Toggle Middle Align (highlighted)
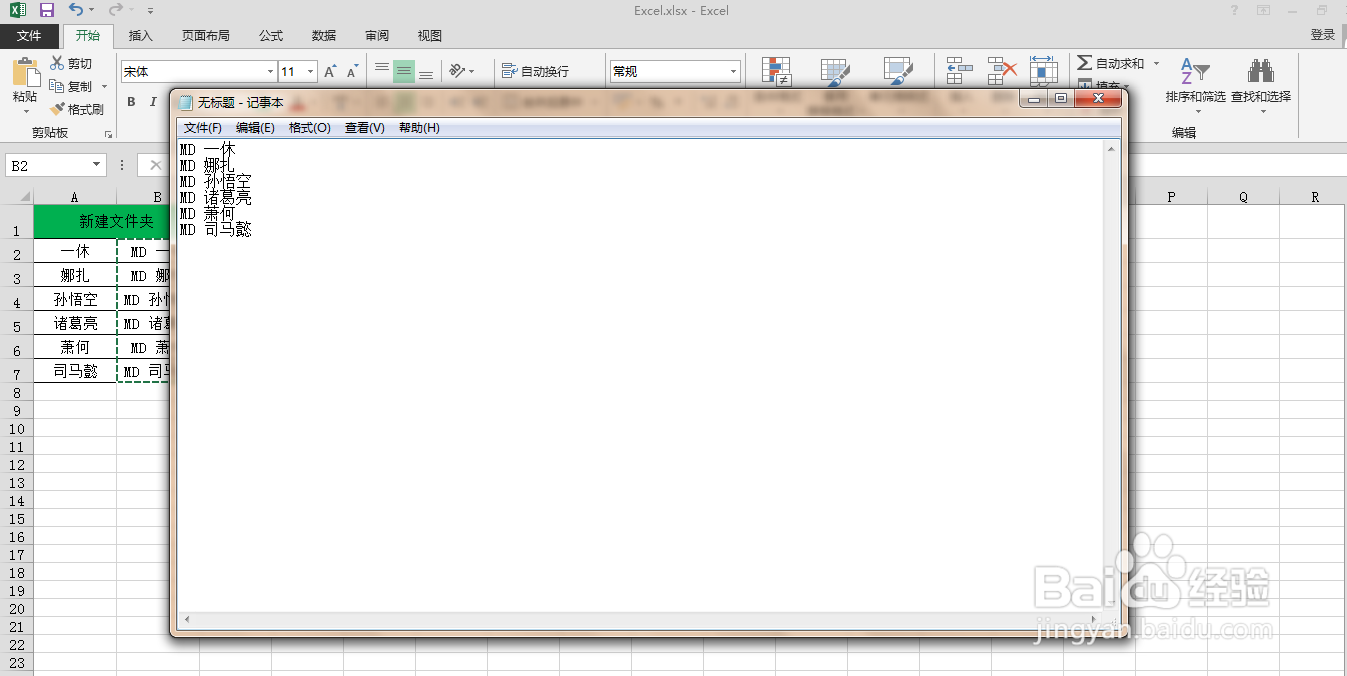The image size is (1347, 676). point(404,71)
